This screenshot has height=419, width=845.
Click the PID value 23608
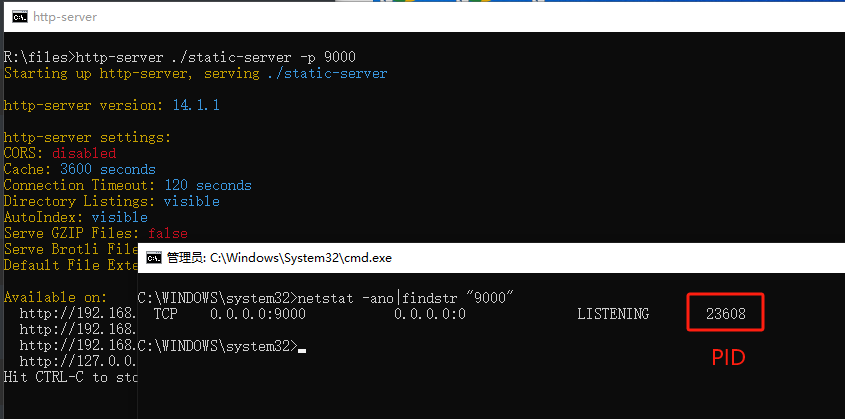point(725,313)
